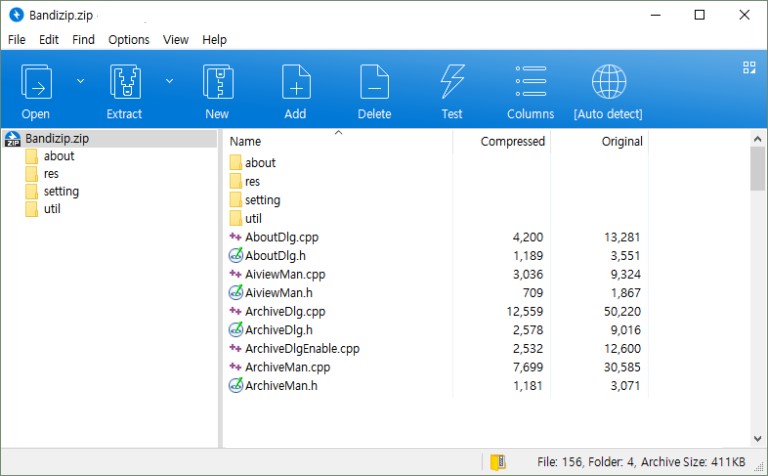
Task: Open the Options menu
Action: (129, 40)
